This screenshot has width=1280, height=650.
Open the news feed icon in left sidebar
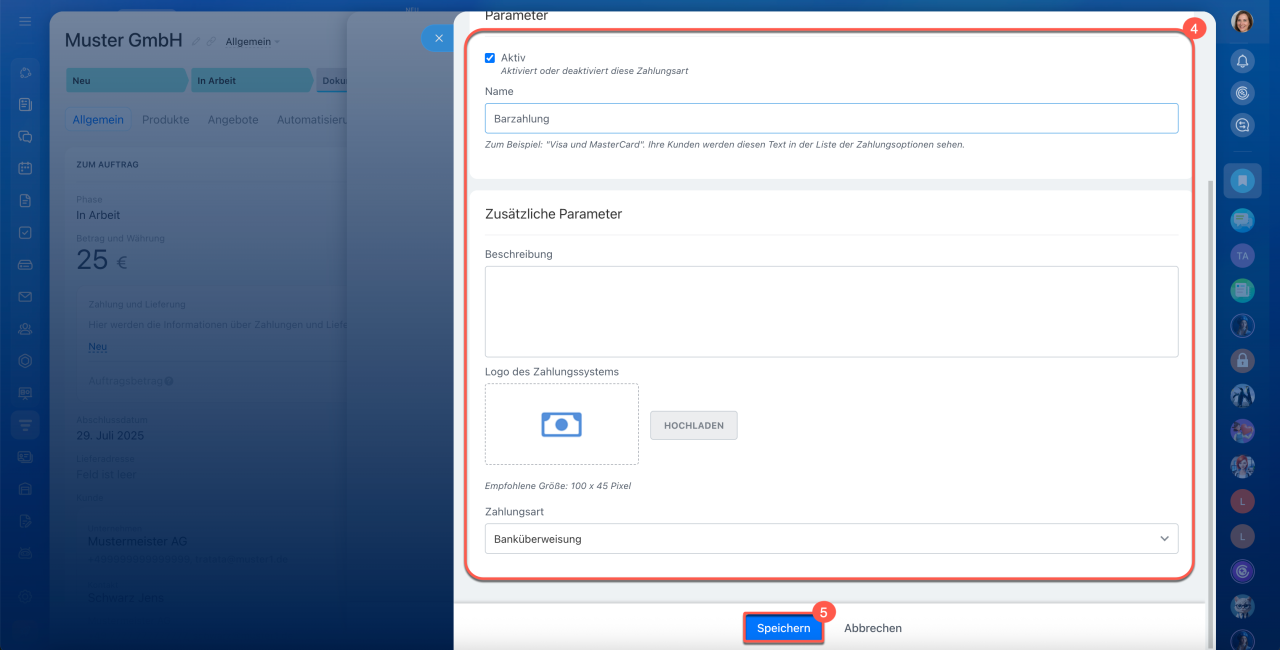coord(25,104)
